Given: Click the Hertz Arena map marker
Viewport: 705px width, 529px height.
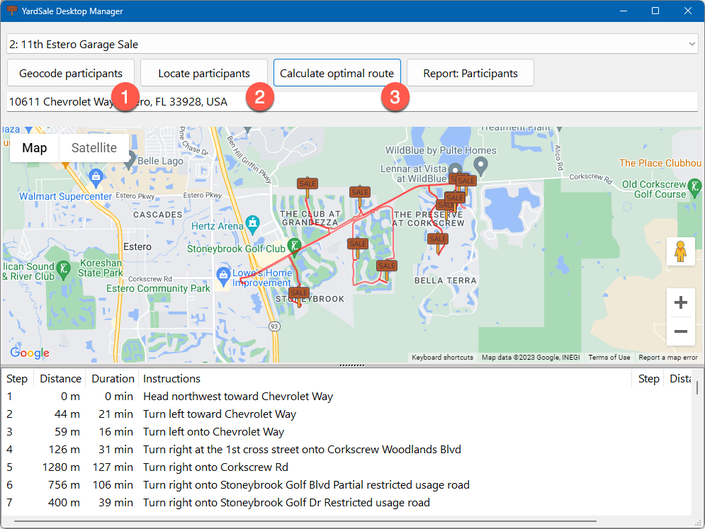Looking at the screenshot, I should [253, 223].
